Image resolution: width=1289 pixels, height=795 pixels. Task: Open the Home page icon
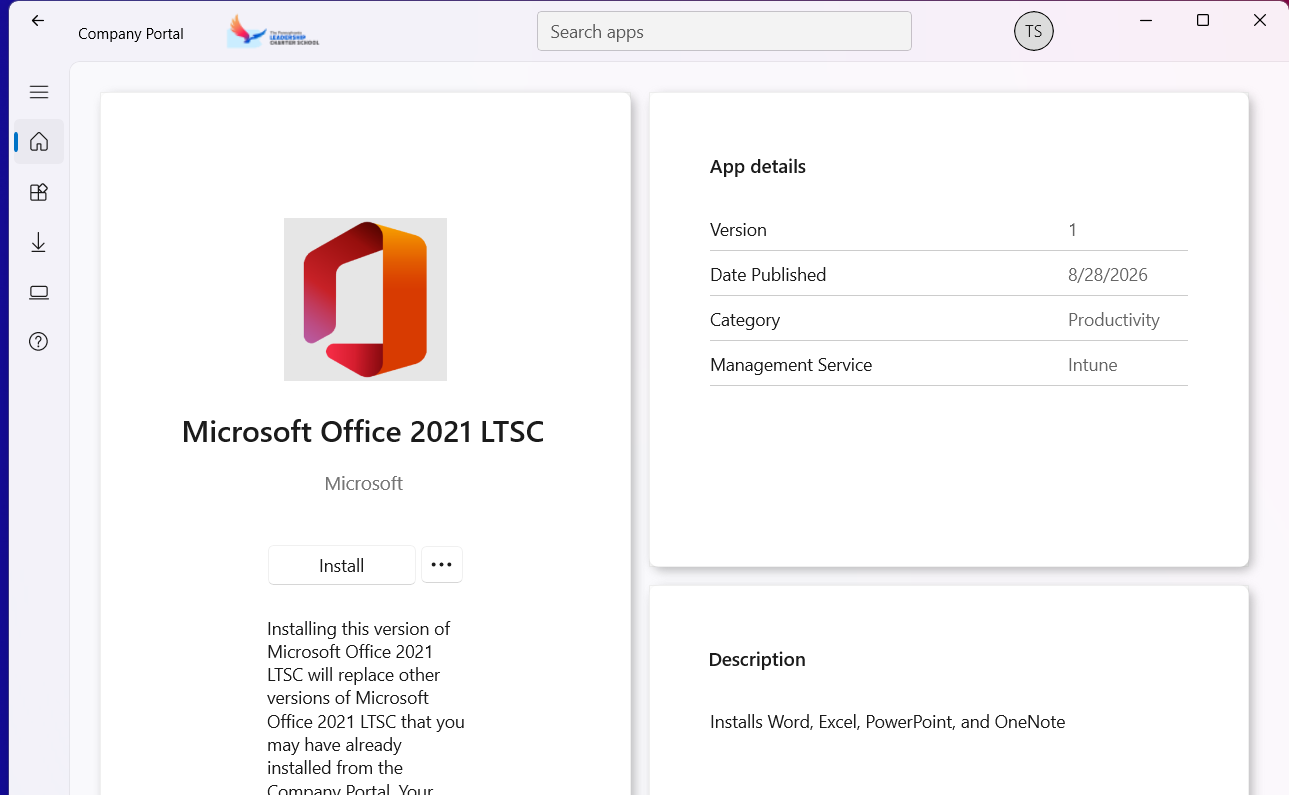tap(39, 141)
